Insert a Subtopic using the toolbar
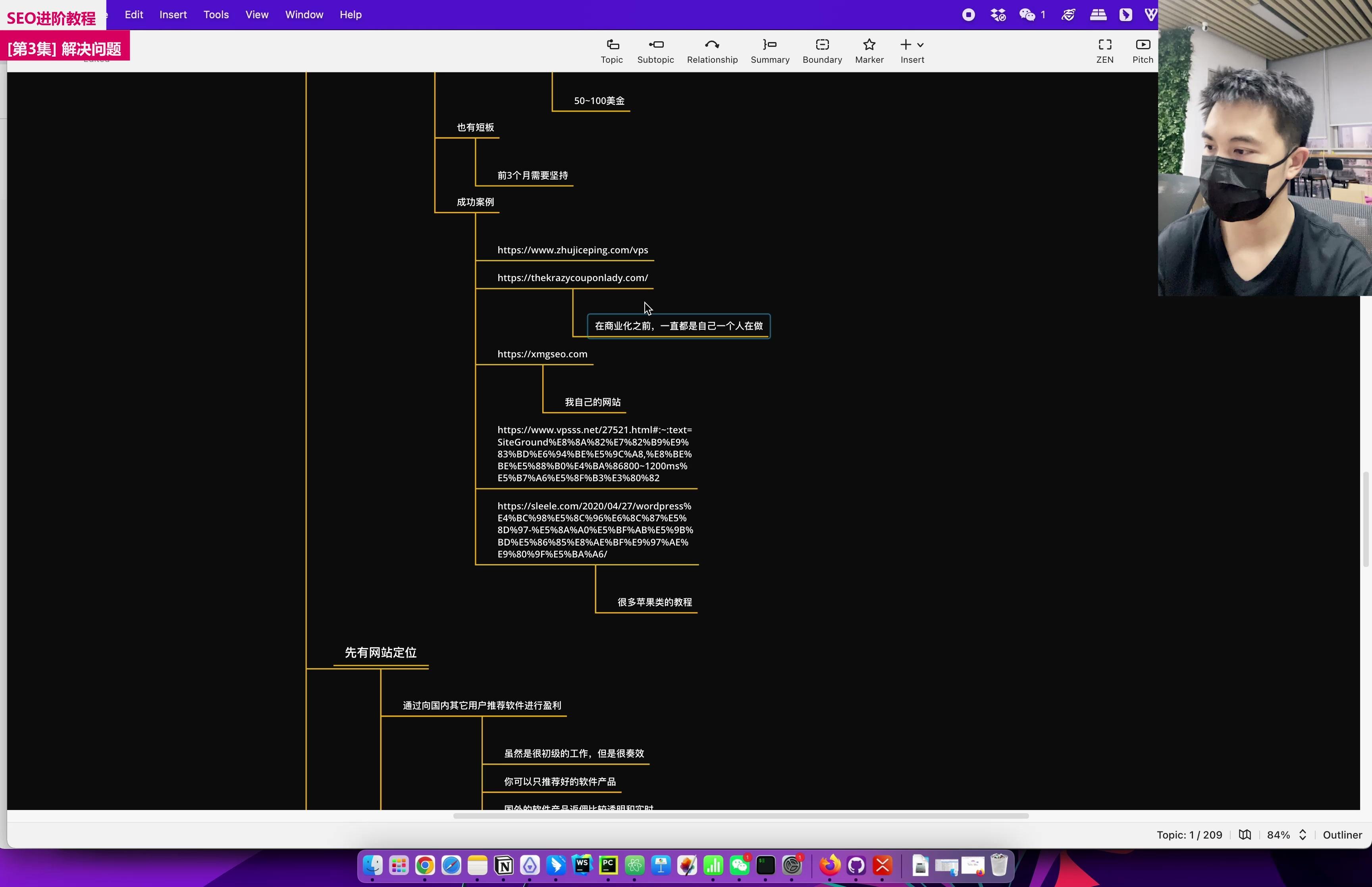This screenshot has width=1372, height=887. click(655, 51)
